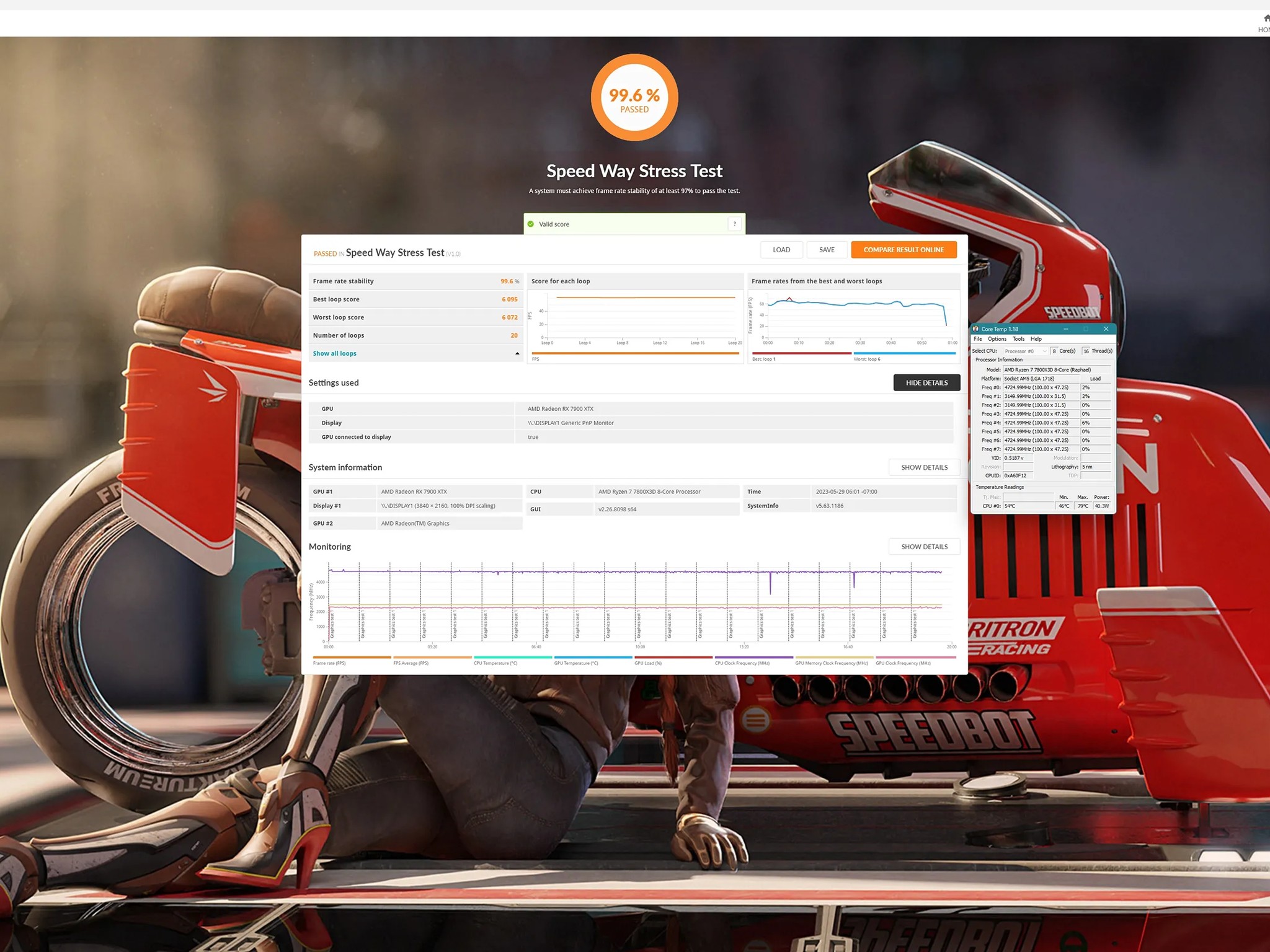Click COMPARE RESULT ONLINE button
The height and width of the screenshot is (952, 1270).
coord(904,250)
